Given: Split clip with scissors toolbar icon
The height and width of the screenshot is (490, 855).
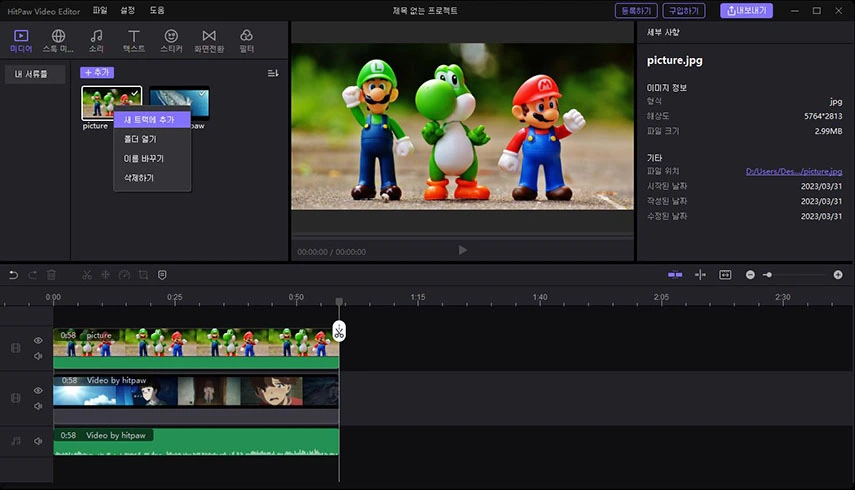Looking at the screenshot, I should coord(87,275).
